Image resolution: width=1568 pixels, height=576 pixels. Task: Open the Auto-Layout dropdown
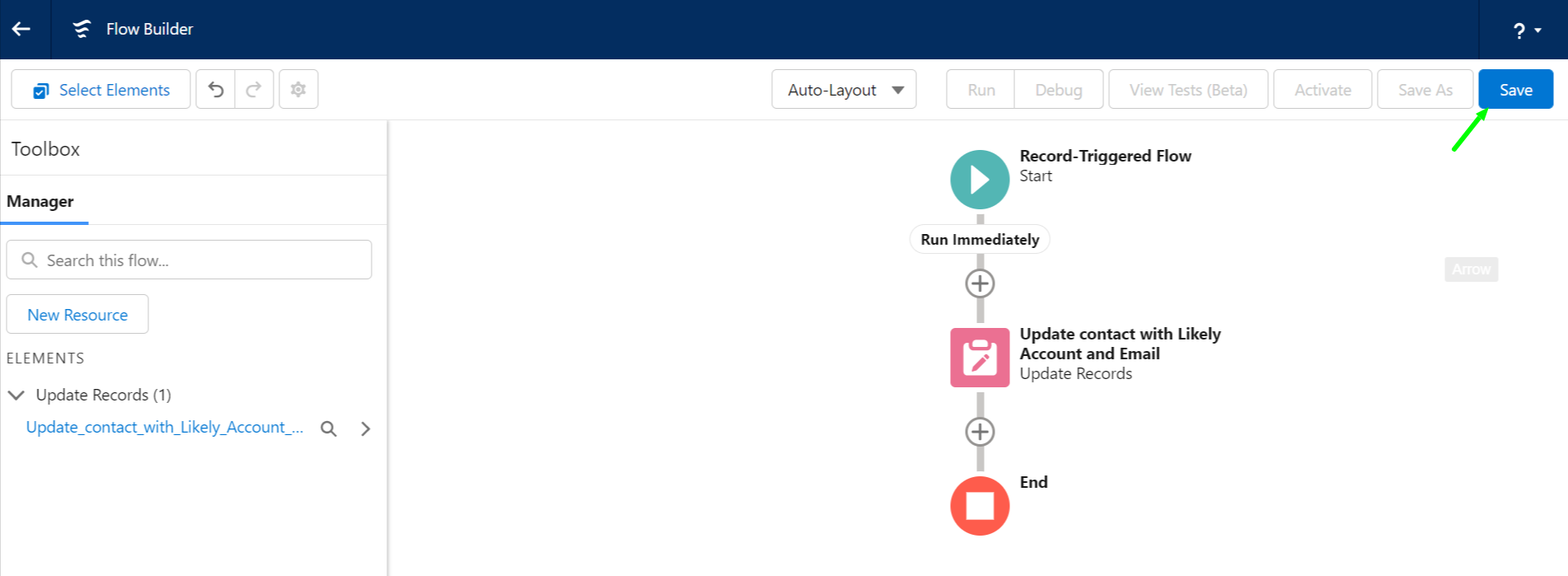click(x=844, y=89)
